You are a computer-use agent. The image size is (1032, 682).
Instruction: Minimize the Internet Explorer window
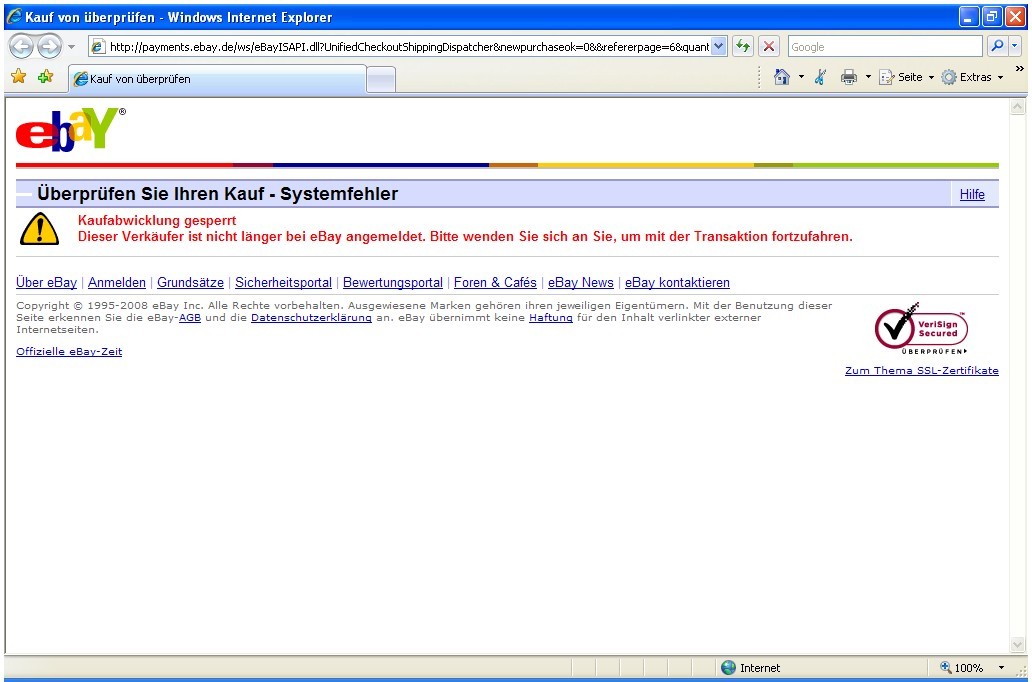pos(968,16)
